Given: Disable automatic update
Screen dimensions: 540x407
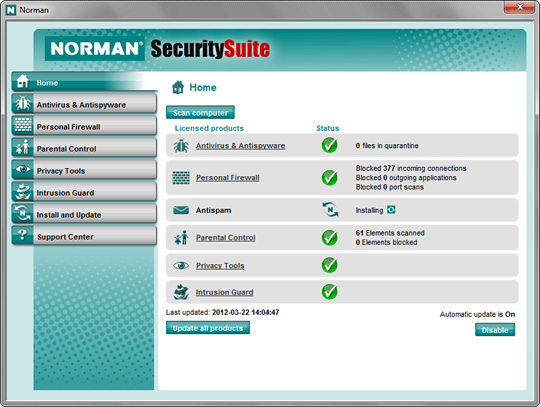Looking at the screenshot, I should tap(495, 330).
